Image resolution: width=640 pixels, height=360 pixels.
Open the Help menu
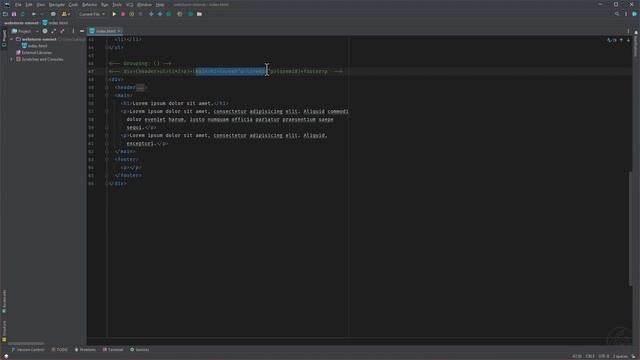coord(160,4)
